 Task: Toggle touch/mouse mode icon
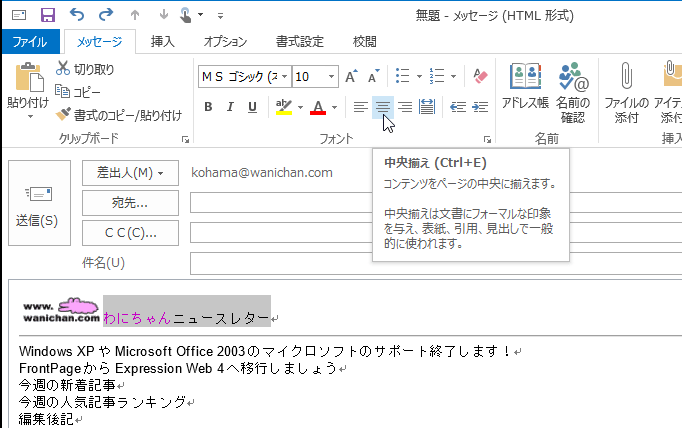[x=186, y=15]
